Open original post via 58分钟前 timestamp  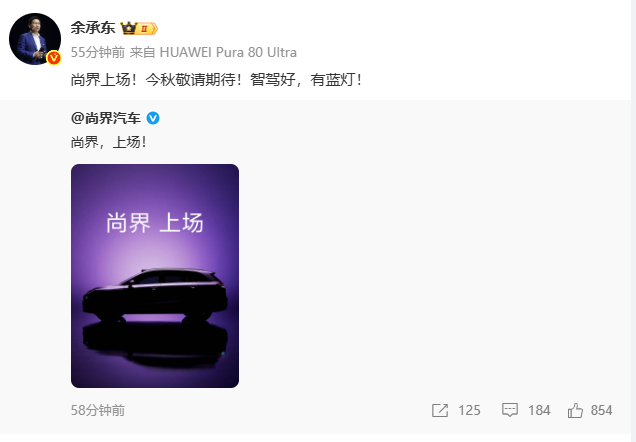tap(98, 410)
